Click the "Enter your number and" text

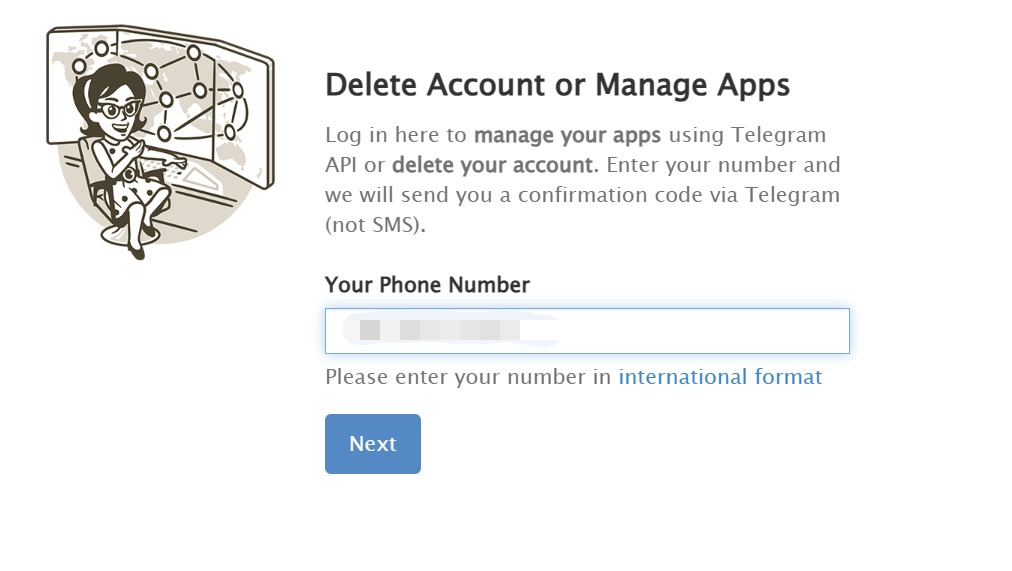coord(724,164)
